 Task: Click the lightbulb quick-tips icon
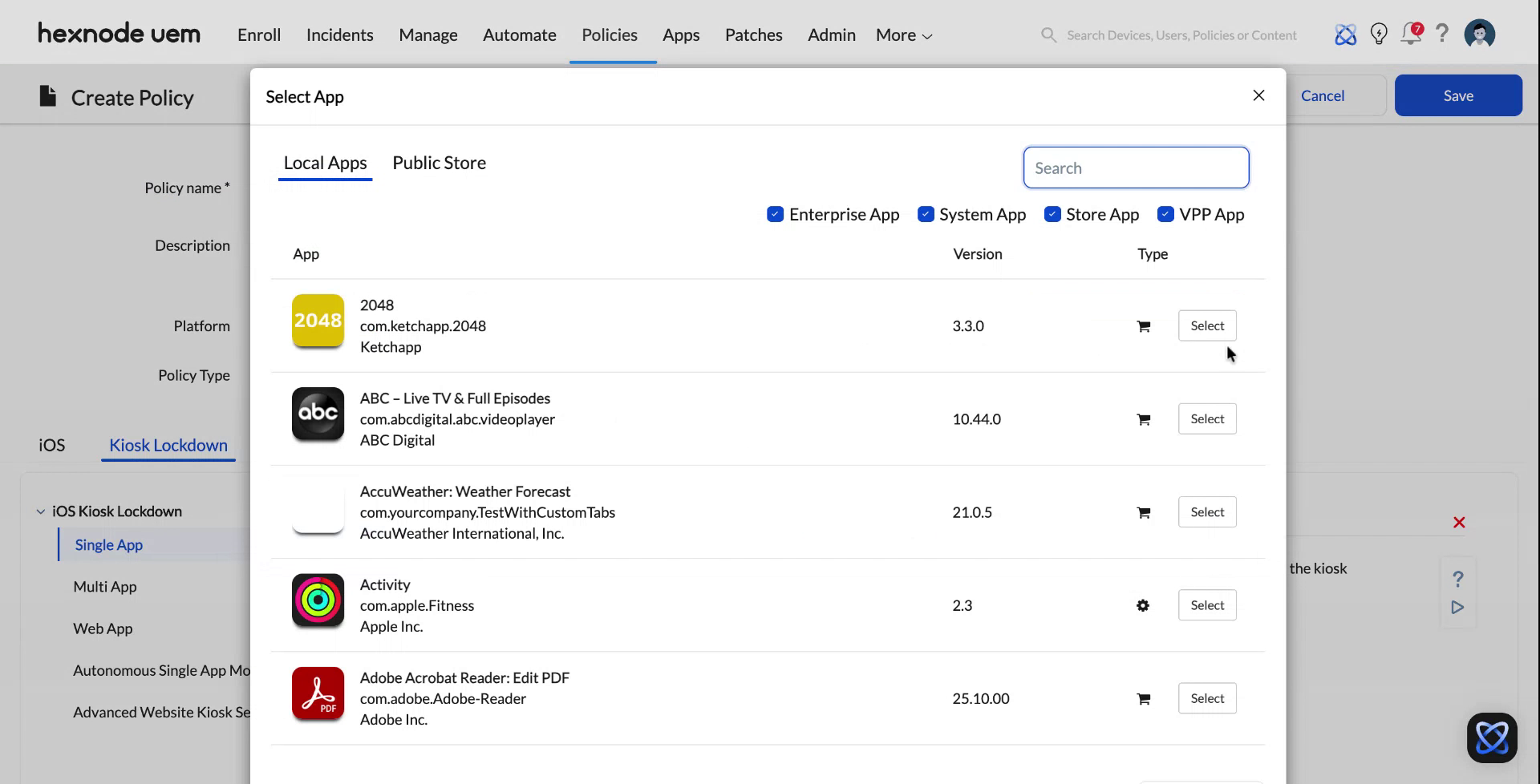pyautogui.click(x=1379, y=34)
